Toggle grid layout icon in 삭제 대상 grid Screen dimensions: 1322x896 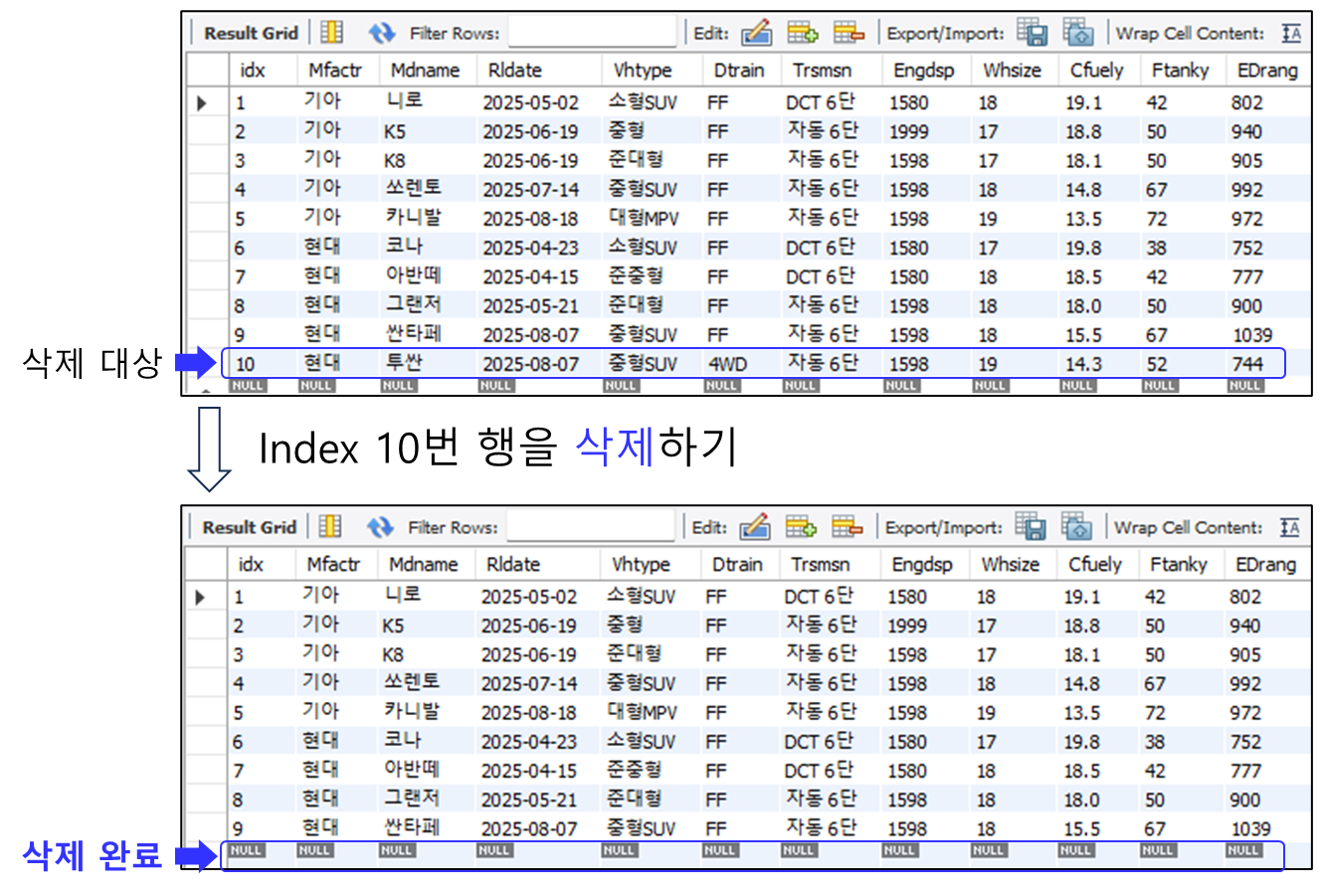332,33
